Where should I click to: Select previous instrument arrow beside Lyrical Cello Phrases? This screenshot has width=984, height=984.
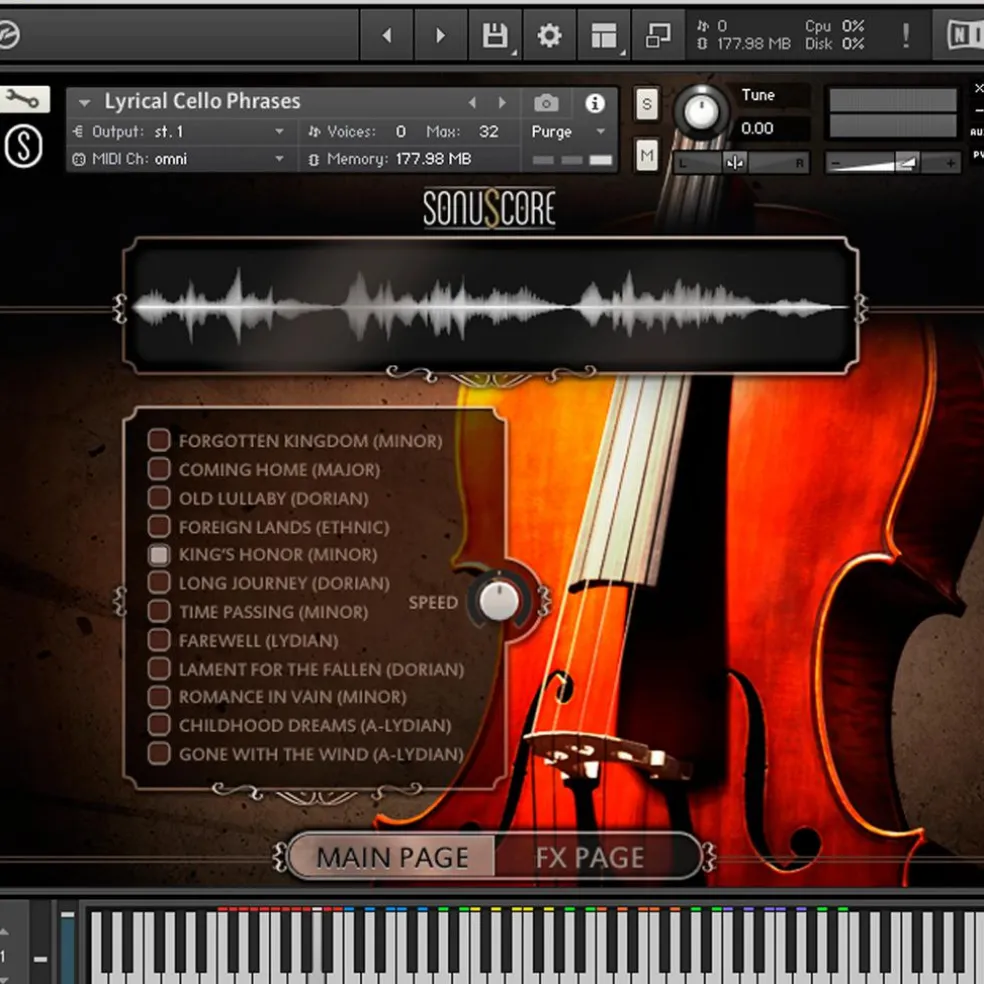(473, 102)
